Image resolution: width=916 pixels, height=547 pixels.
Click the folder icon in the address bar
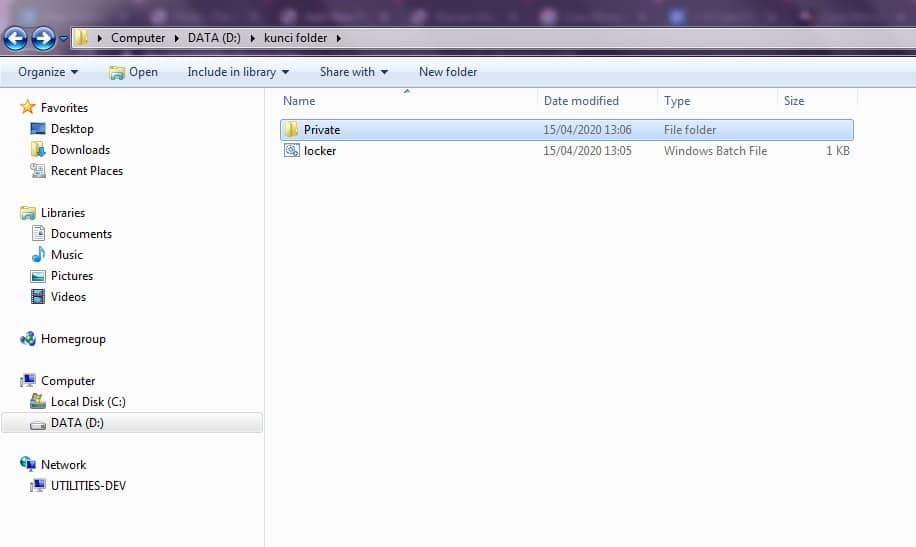click(82, 38)
